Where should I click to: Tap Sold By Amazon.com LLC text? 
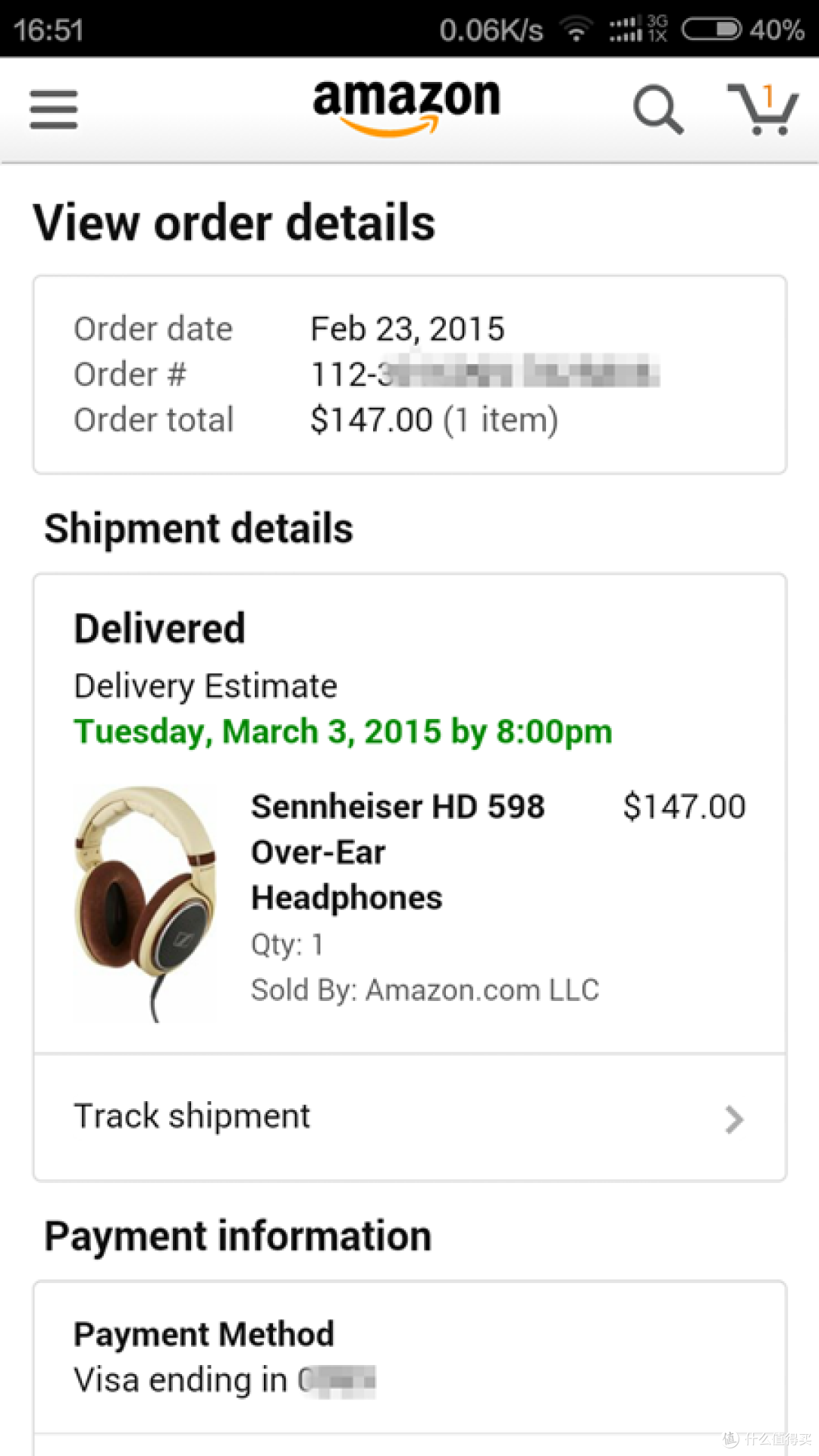425,990
